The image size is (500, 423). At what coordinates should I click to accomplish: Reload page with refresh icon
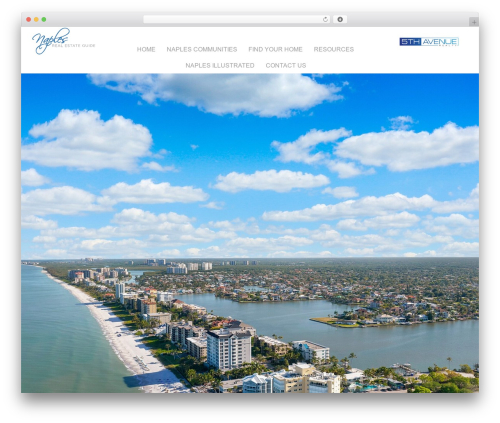pos(325,20)
